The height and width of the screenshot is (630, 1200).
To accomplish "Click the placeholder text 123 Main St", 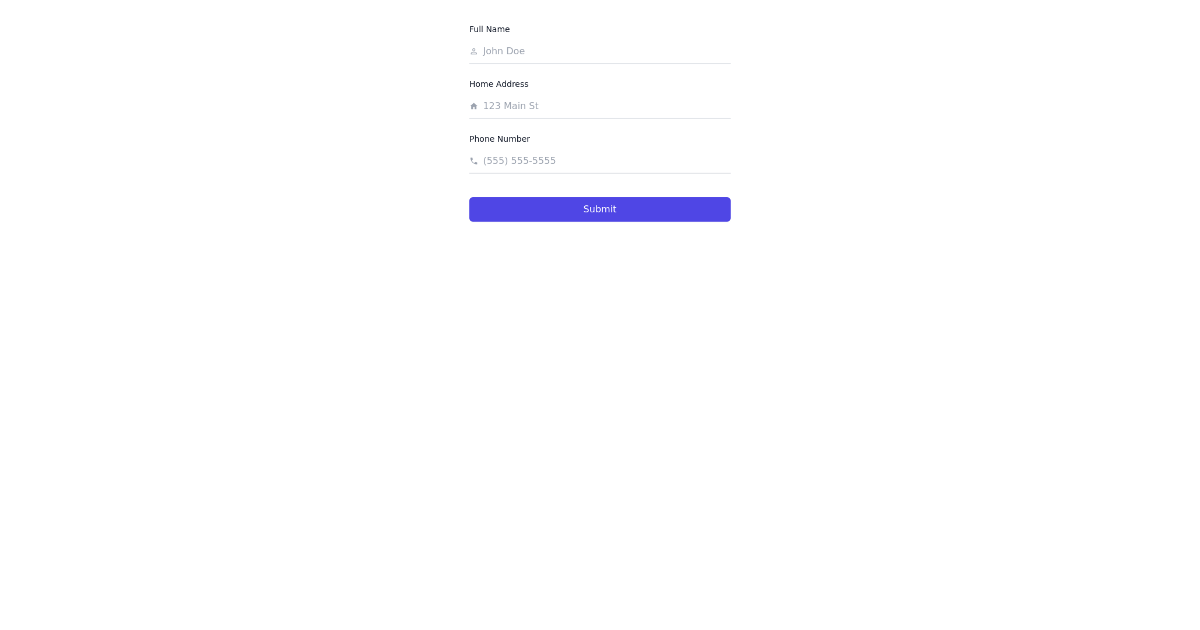I will 510,106.
